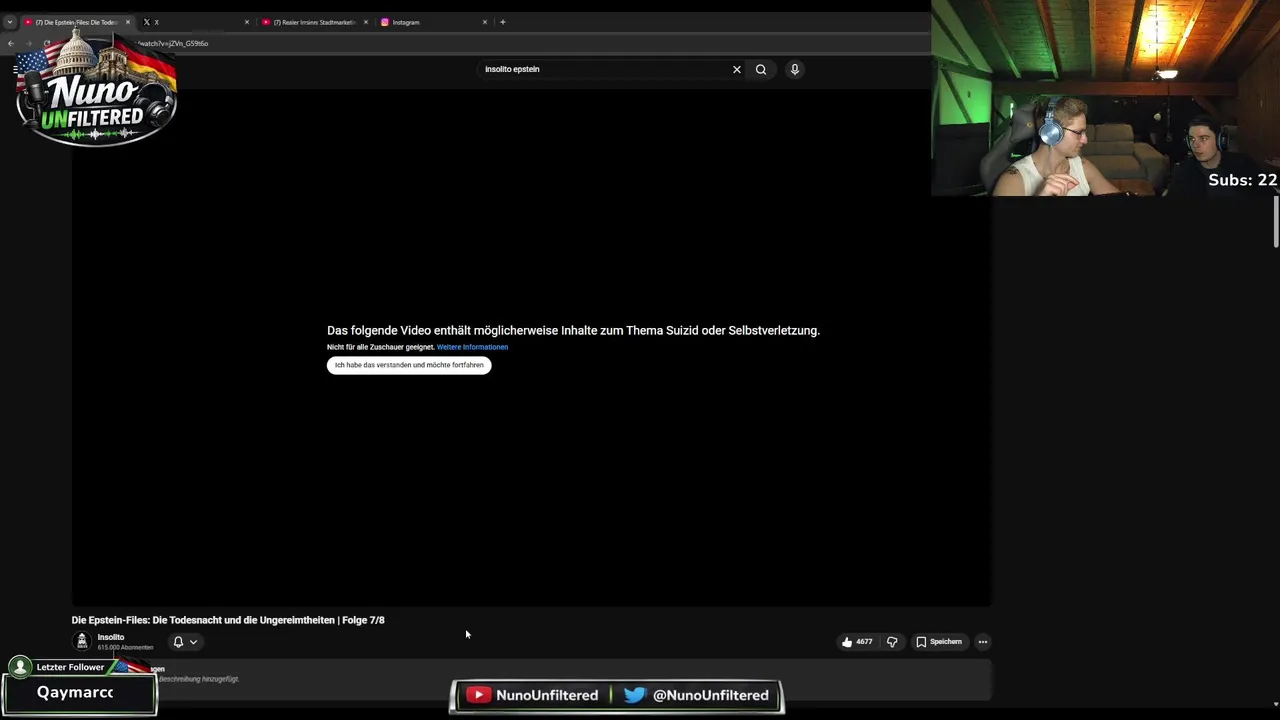Start voice search with the microphone icon

click(795, 69)
